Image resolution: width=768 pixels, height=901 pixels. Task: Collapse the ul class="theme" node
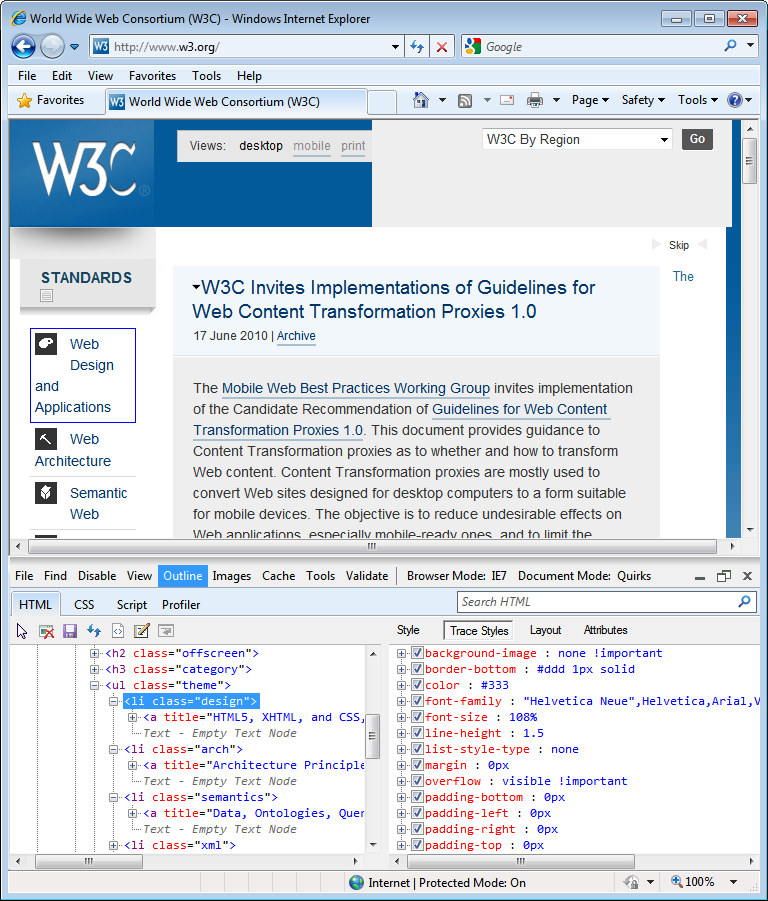tap(94, 685)
